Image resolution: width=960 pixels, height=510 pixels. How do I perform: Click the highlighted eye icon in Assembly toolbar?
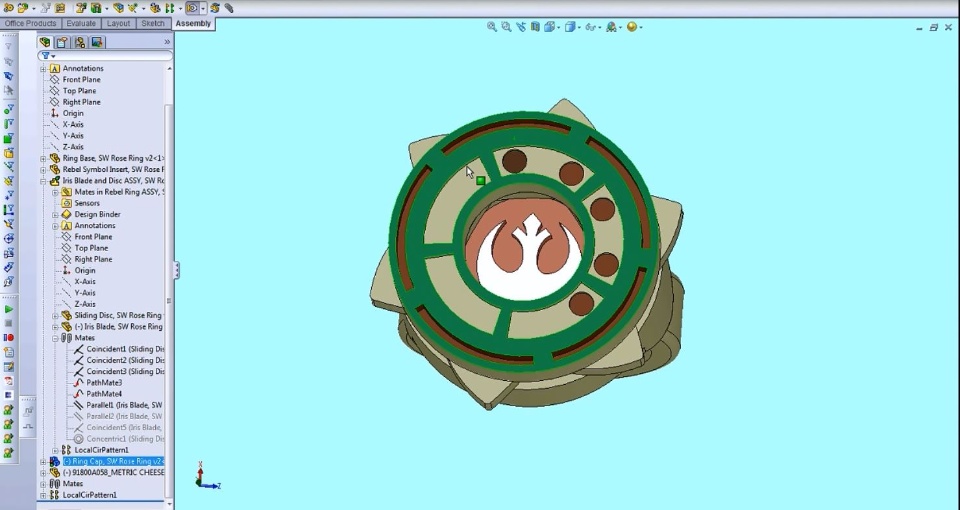click(192, 8)
